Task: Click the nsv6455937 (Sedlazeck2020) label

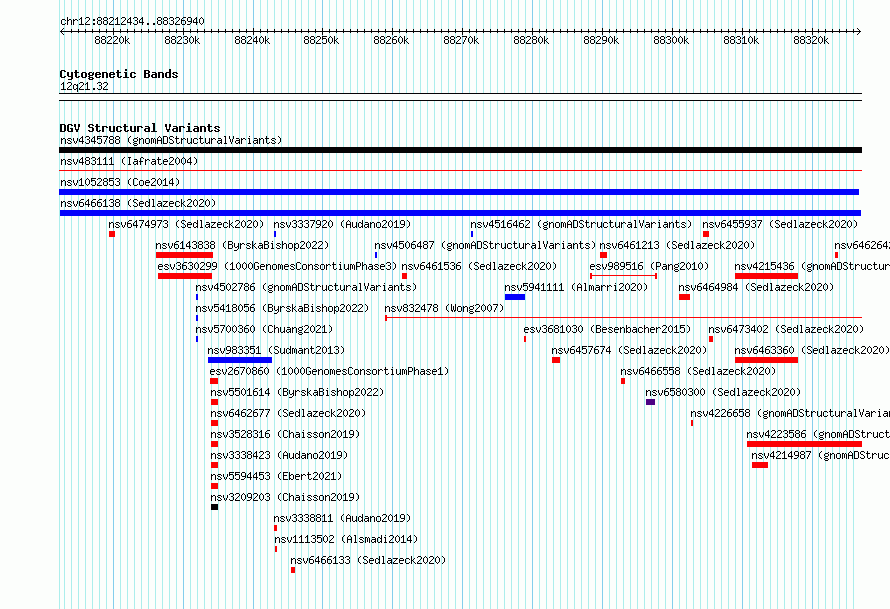Action: (780, 224)
